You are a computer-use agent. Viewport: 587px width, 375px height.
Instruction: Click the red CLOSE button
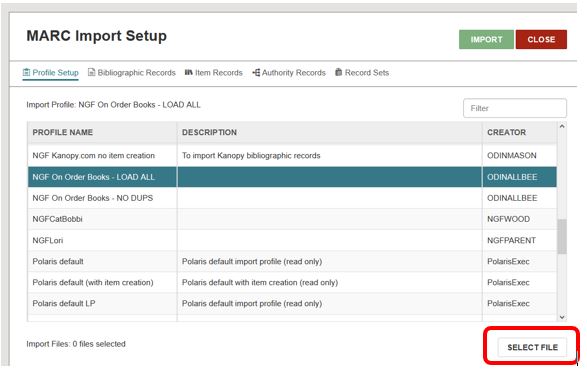pos(541,39)
